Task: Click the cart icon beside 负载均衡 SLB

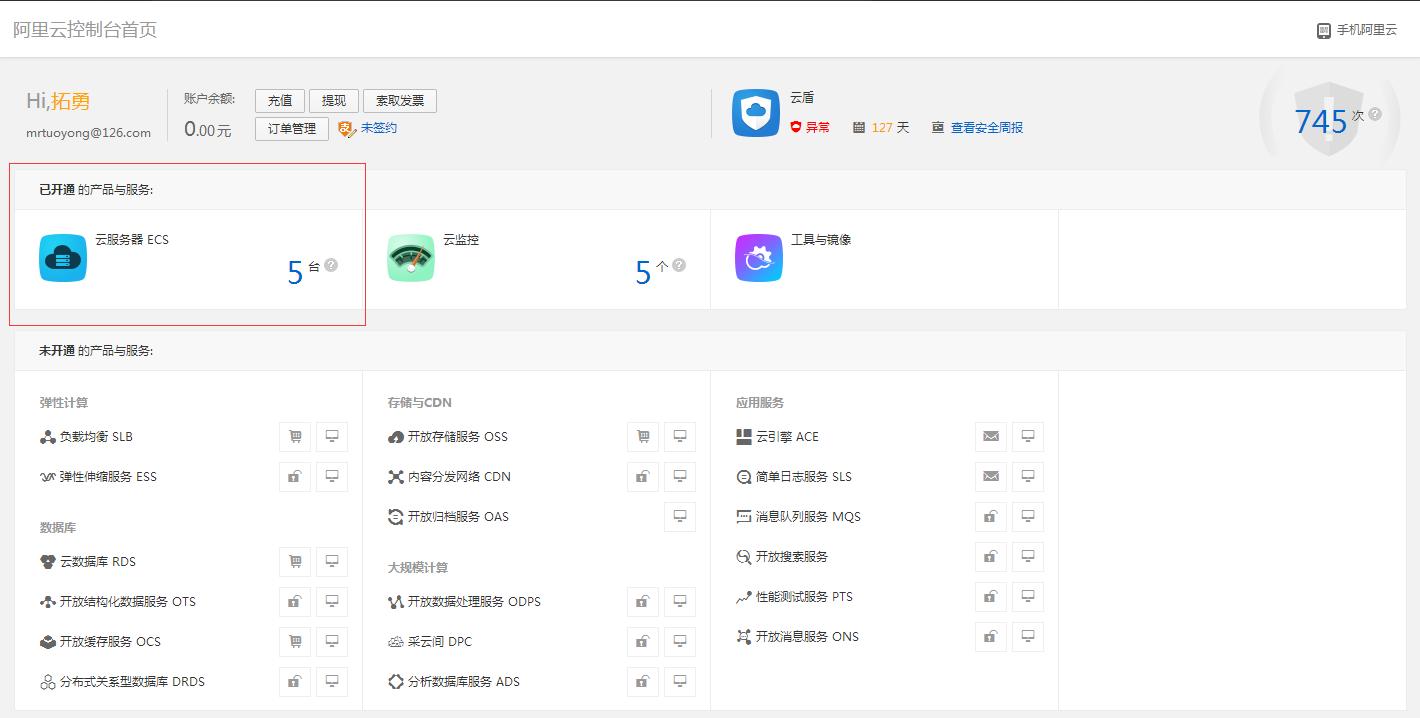Action: [294, 436]
